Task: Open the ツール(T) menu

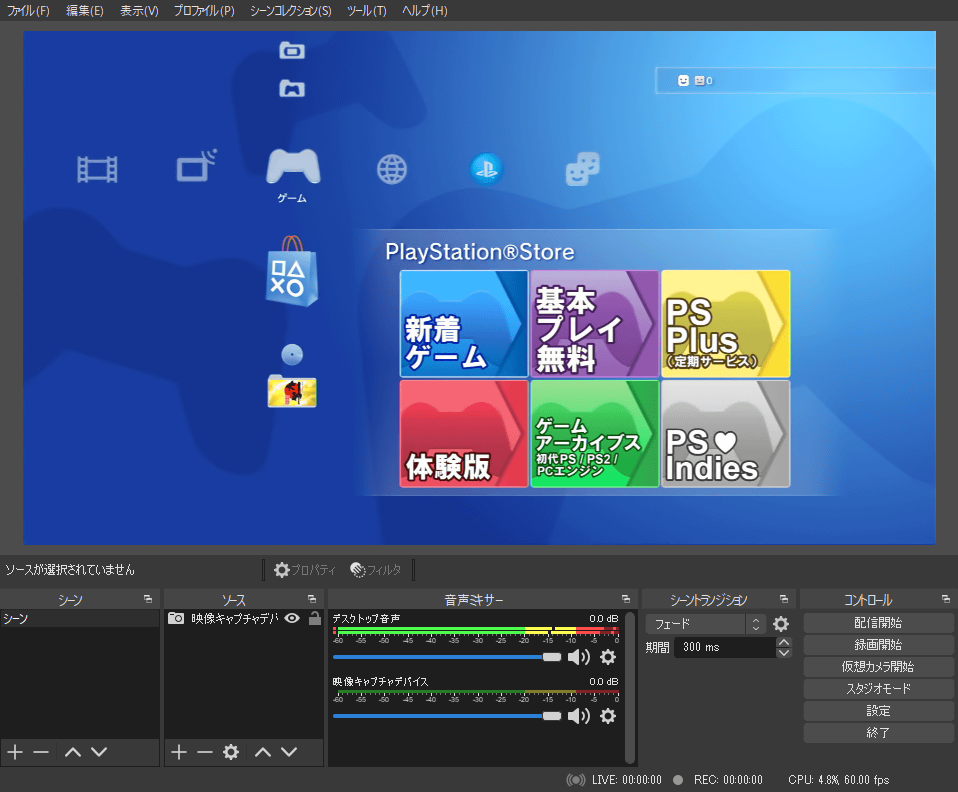Action: pyautogui.click(x=367, y=10)
